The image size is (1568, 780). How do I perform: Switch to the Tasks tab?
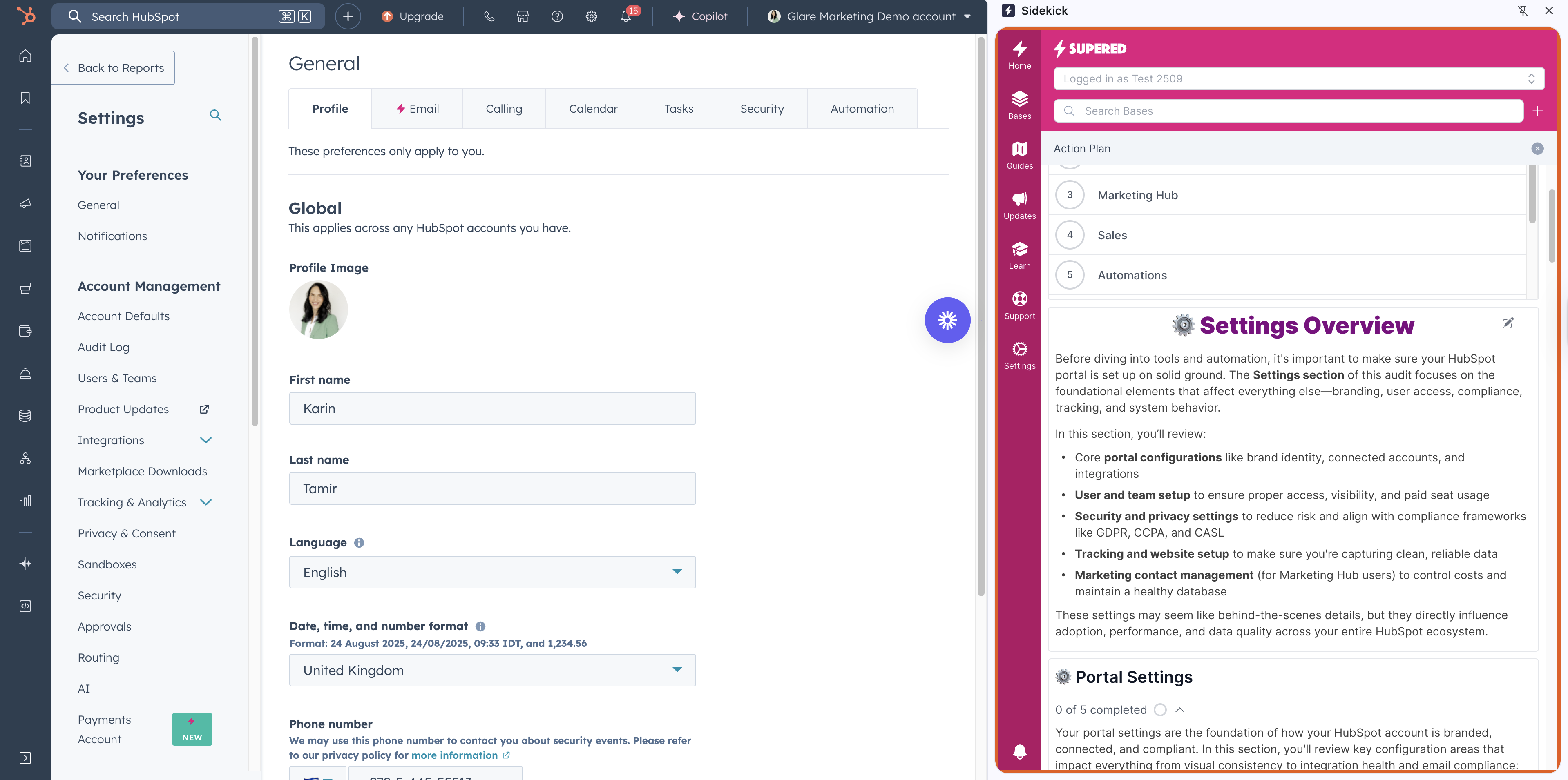point(679,108)
